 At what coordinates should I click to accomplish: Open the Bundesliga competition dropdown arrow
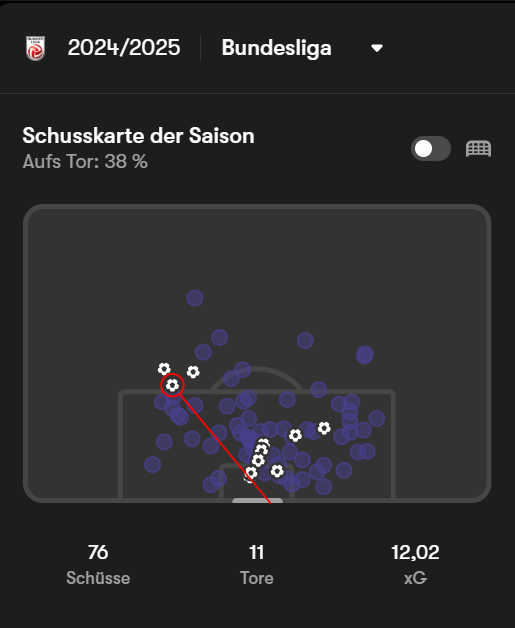point(376,48)
